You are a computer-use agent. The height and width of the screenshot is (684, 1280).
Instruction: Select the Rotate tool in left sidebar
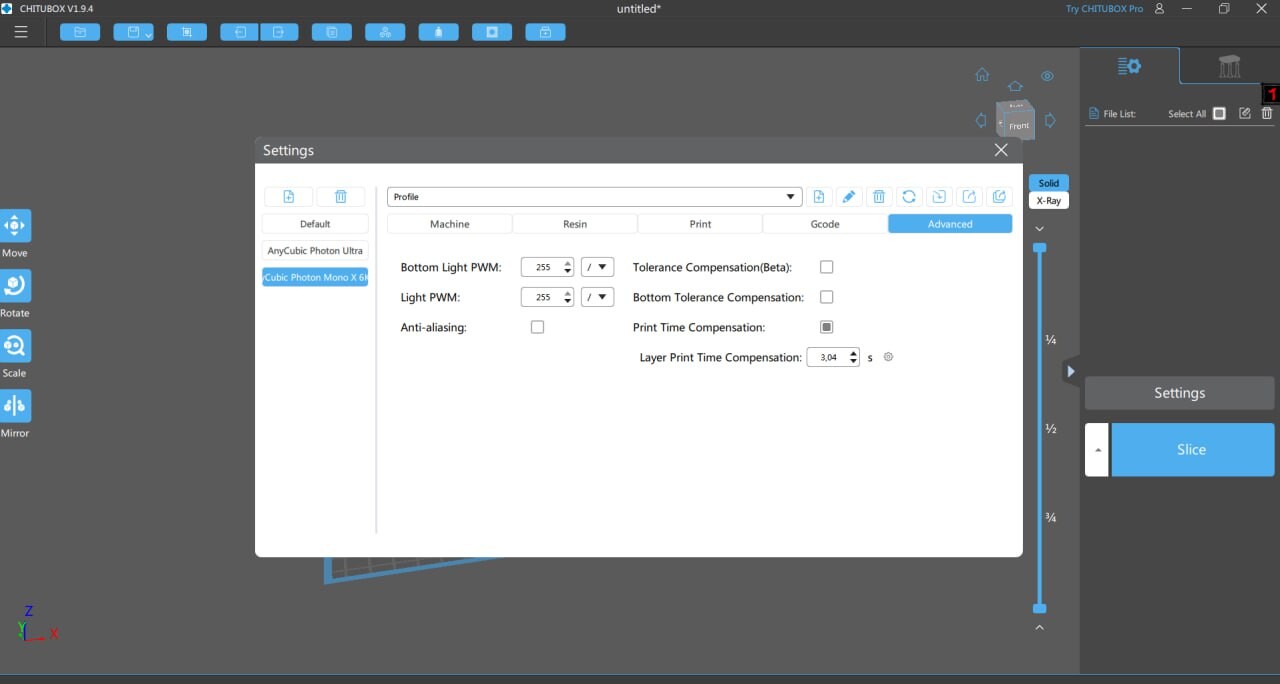(x=15, y=287)
